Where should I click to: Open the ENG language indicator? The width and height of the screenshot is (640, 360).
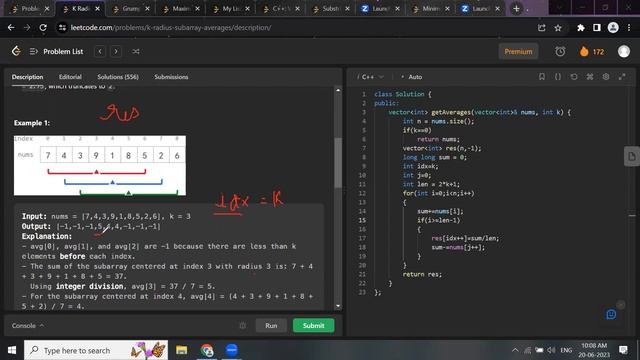(566, 350)
